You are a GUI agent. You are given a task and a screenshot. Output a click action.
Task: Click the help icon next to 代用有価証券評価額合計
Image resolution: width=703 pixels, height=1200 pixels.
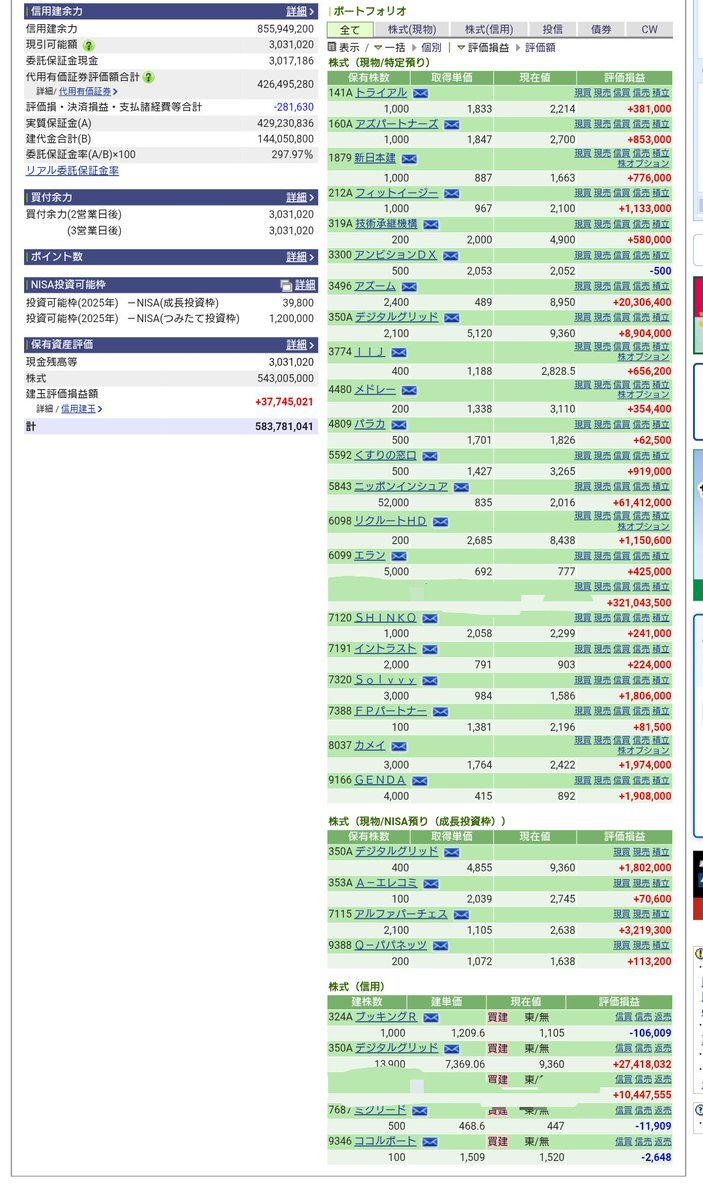148,77
